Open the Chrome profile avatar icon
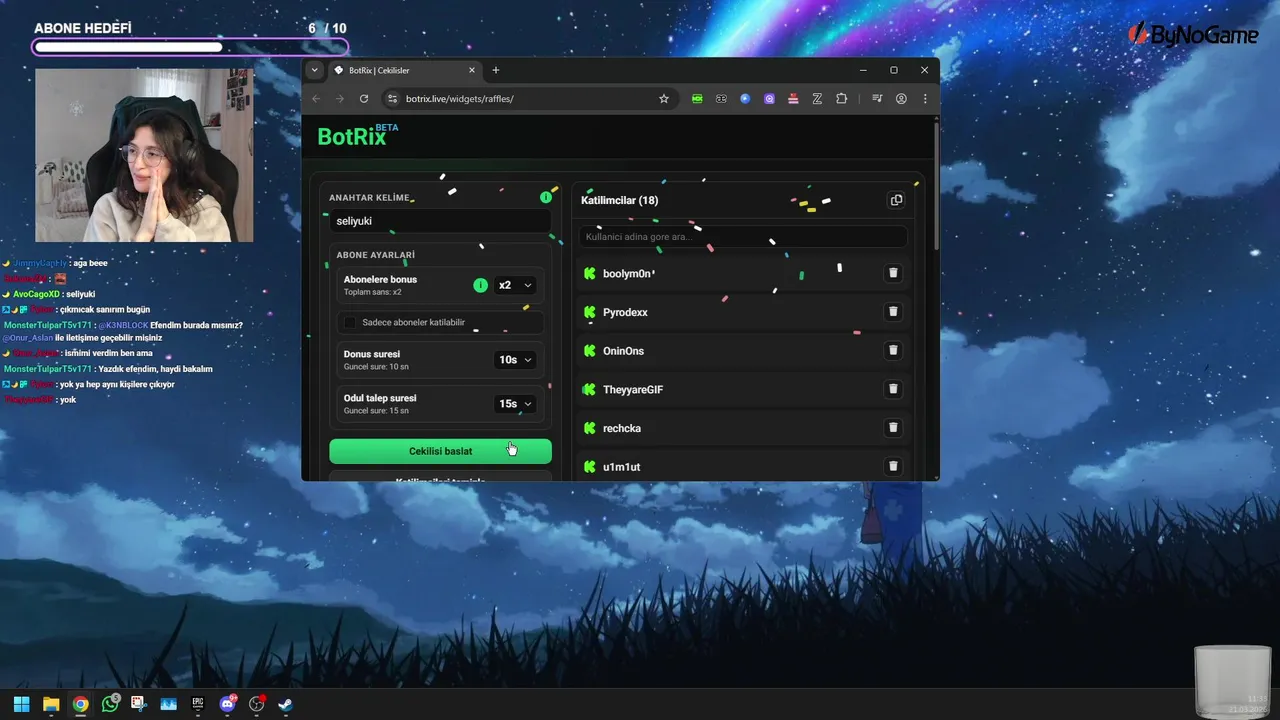The image size is (1280, 720). pyautogui.click(x=901, y=99)
